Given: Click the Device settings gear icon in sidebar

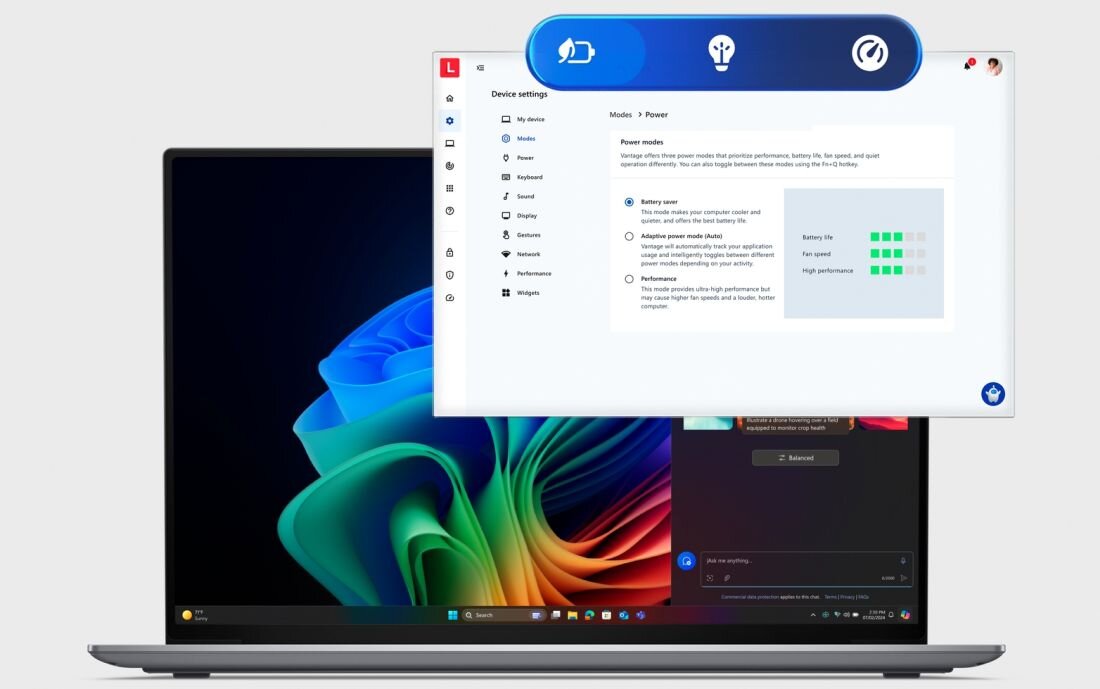Looking at the screenshot, I should pos(450,119).
